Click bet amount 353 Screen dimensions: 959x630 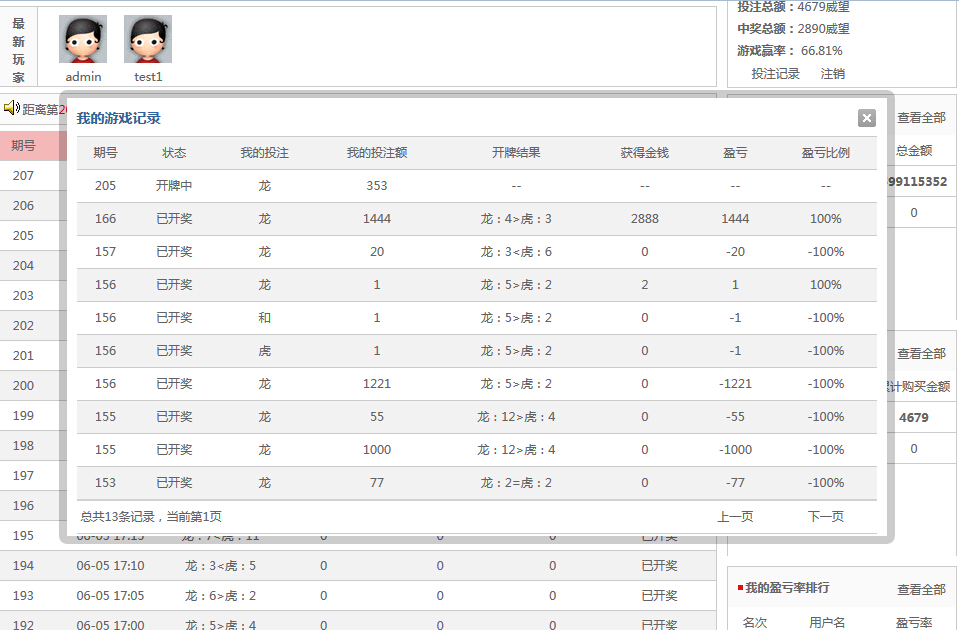(x=377, y=186)
